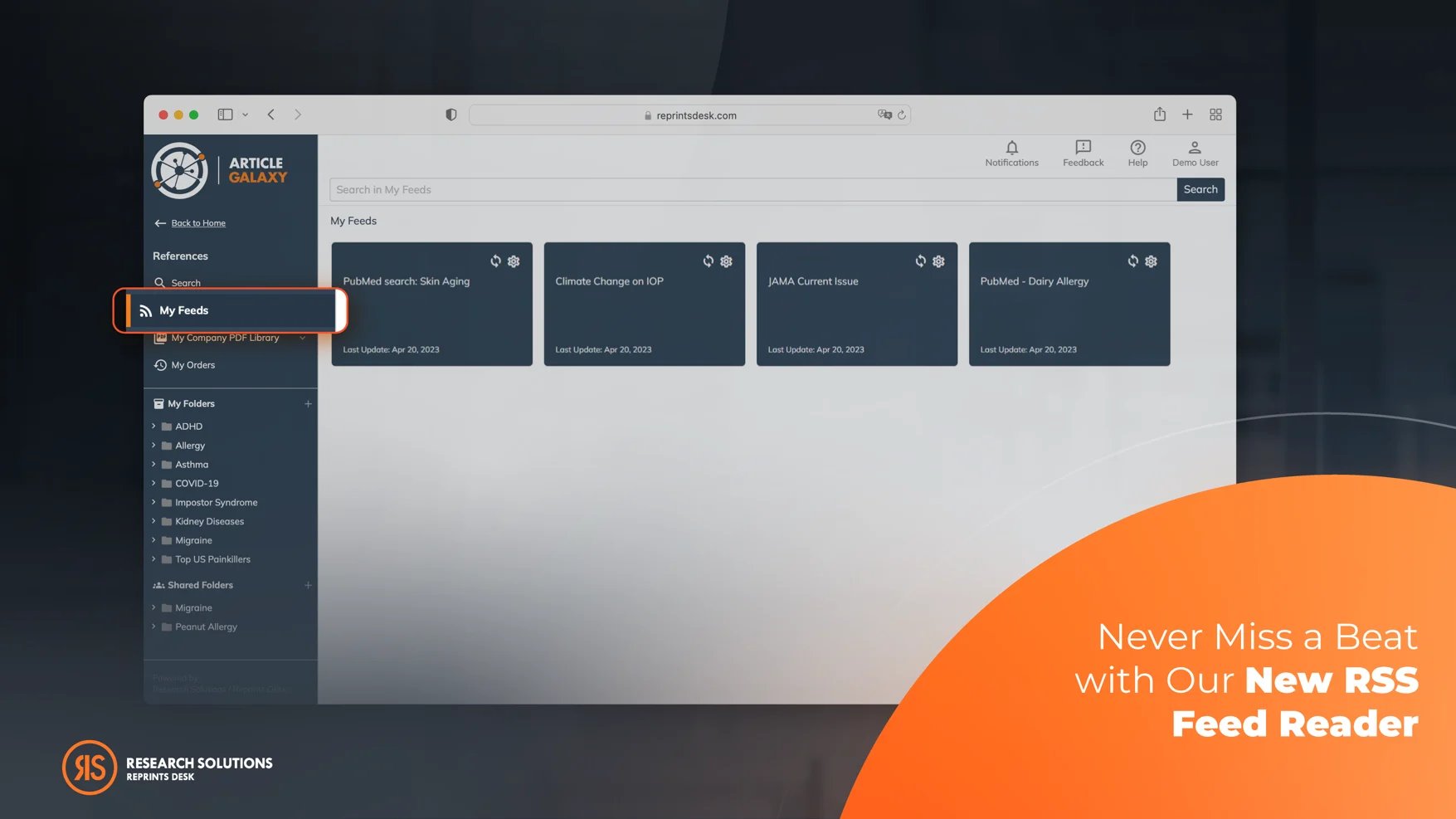Expand the Top US Painkillers folder
Viewport: 1456px width, 819px height.
(153, 559)
